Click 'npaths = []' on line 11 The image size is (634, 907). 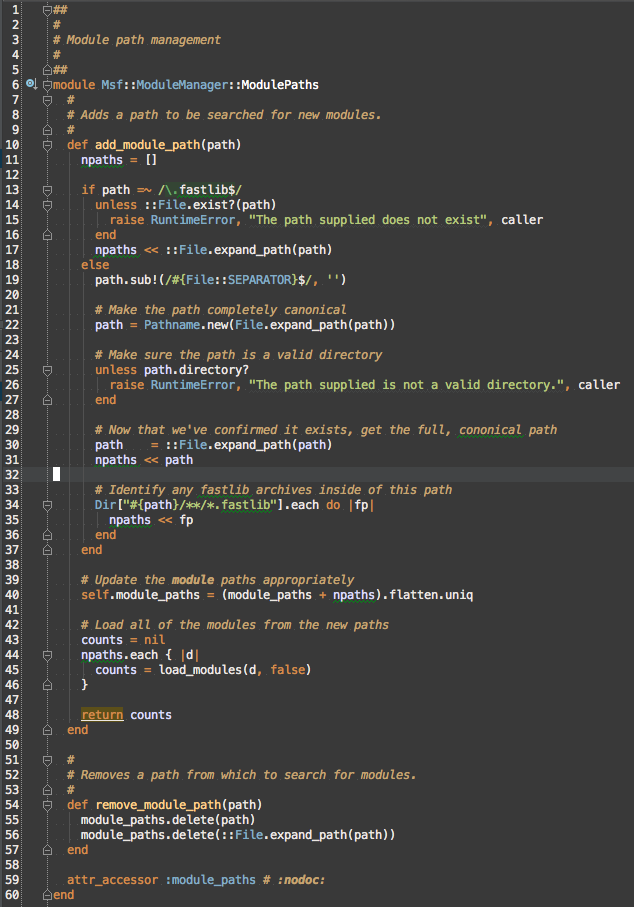pos(119,160)
